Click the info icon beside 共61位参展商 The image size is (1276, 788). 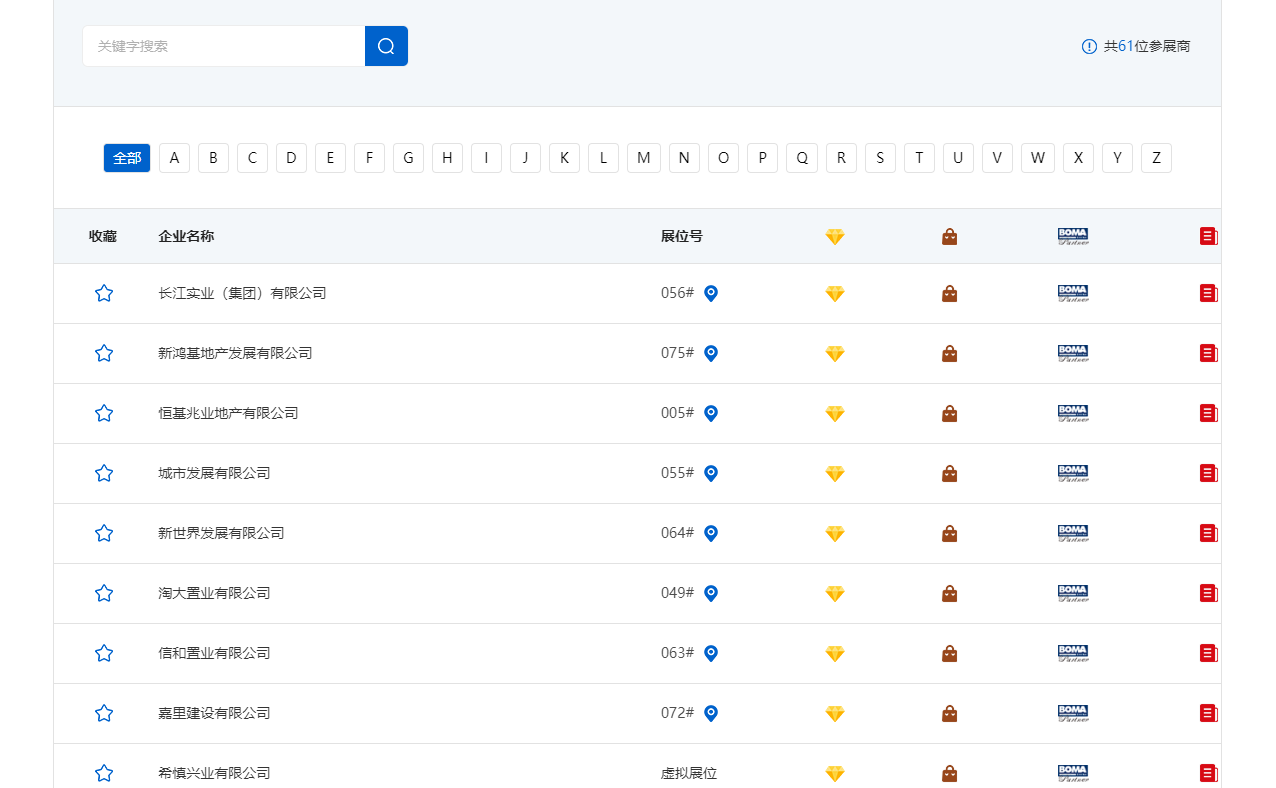tap(1089, 46)
